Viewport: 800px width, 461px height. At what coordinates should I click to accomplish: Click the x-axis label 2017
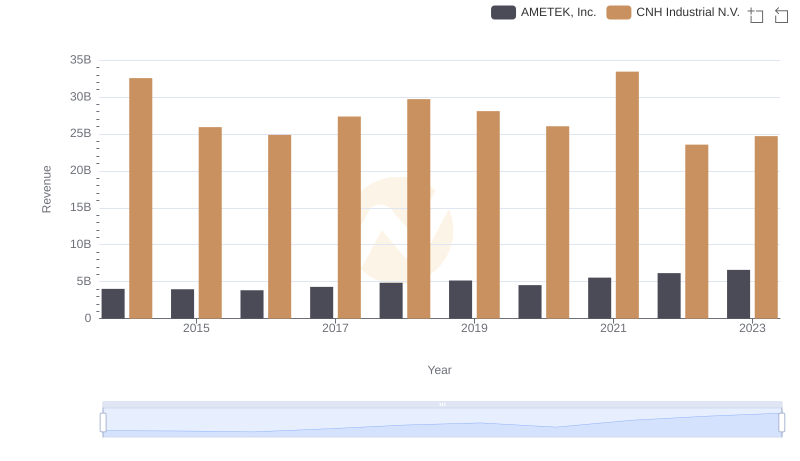tap(335, 328)
